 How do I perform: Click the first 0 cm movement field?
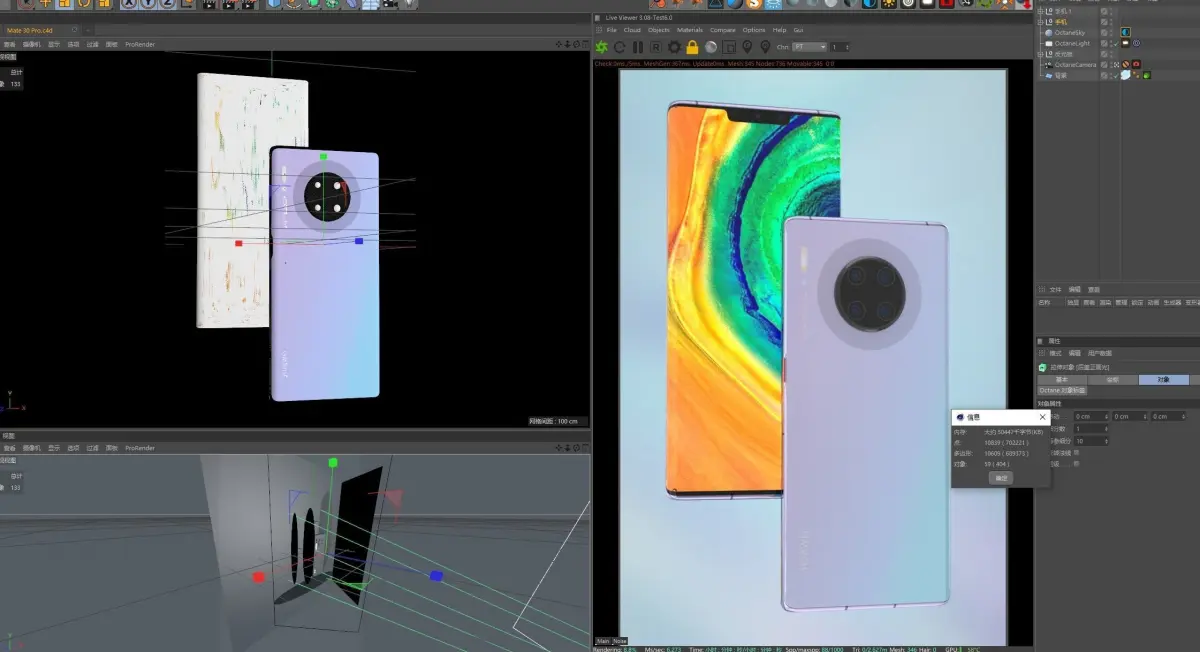click(x=1091, y=416)
